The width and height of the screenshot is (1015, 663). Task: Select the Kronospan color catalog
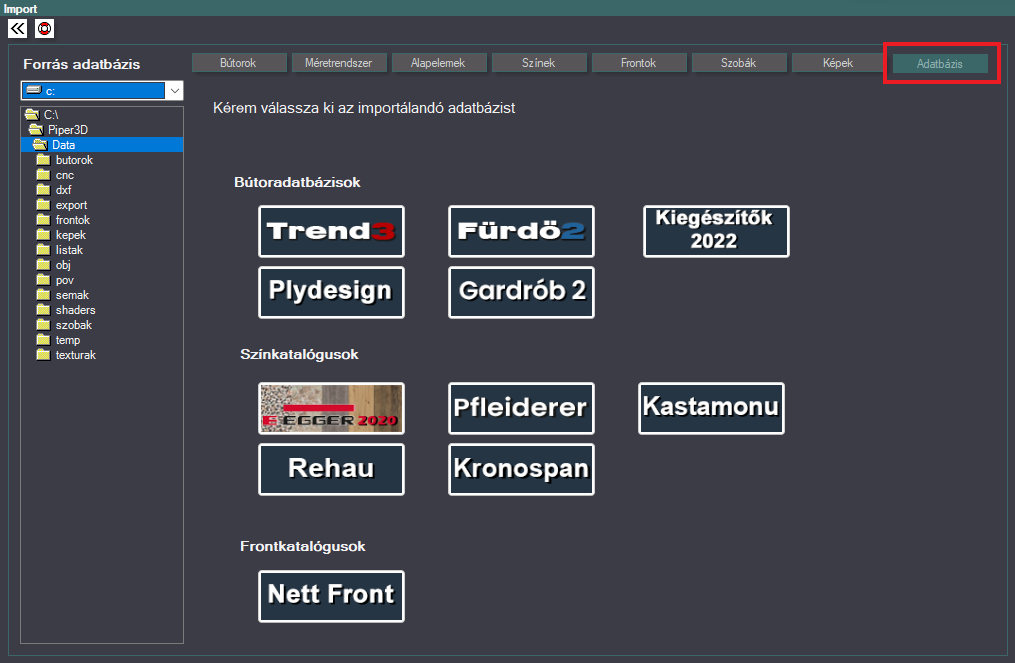point(521,469)
